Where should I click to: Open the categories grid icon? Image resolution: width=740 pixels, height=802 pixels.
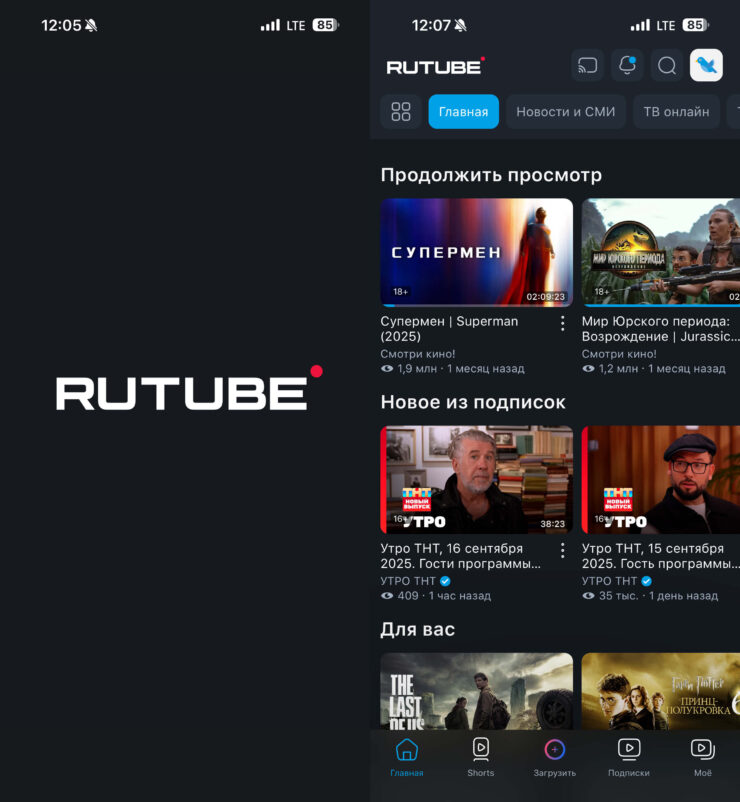pos(401,112)
